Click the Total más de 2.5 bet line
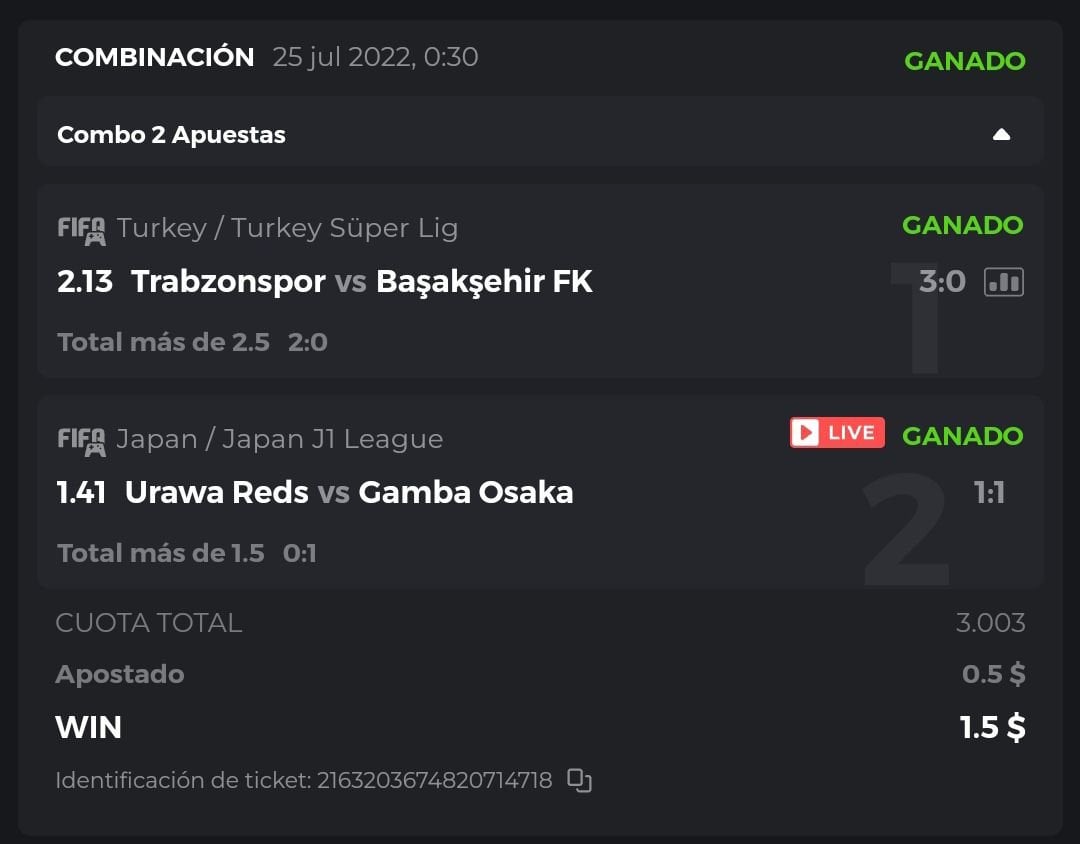The width and height of the screenshot is (1080, 844). [x=163, y=342]
